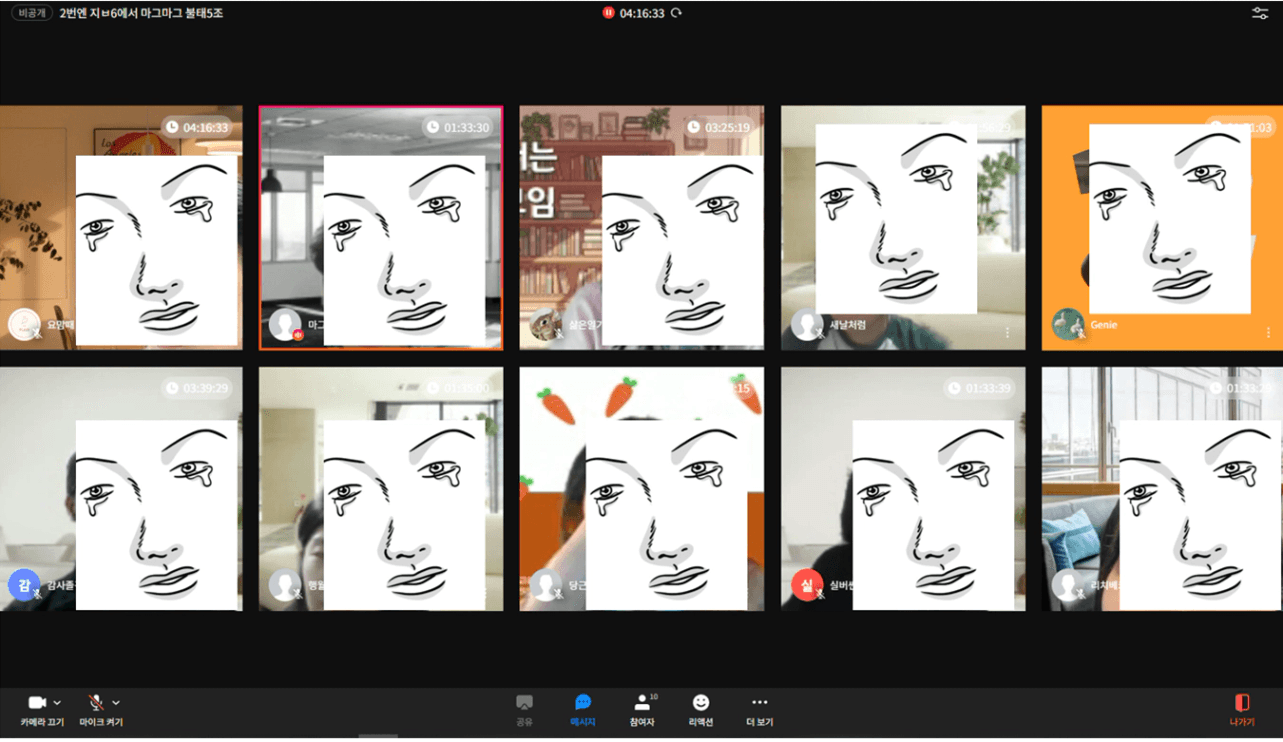This screenshot has width=1283, height=742.
Task: Pause the red timer button
Action: [608, 14]
